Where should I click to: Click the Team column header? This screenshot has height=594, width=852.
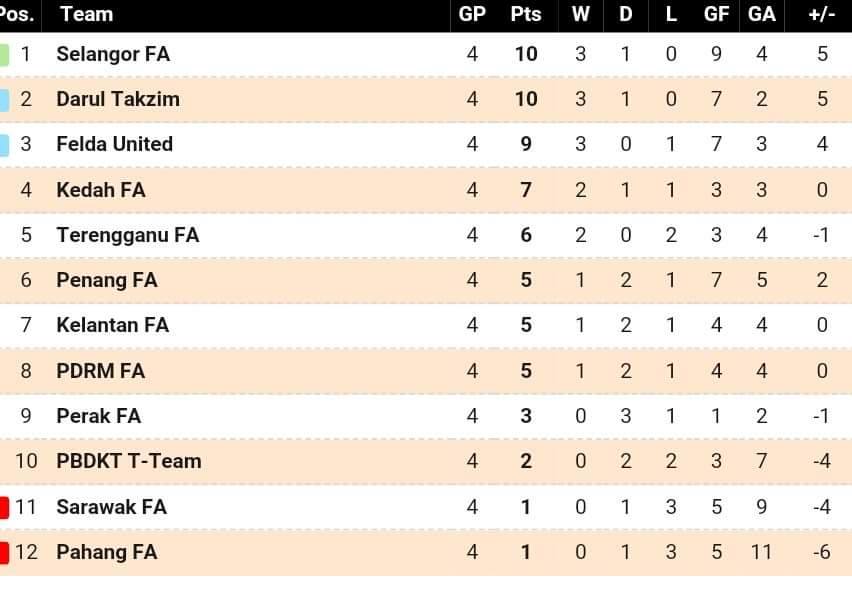click(x=86, y=15)
